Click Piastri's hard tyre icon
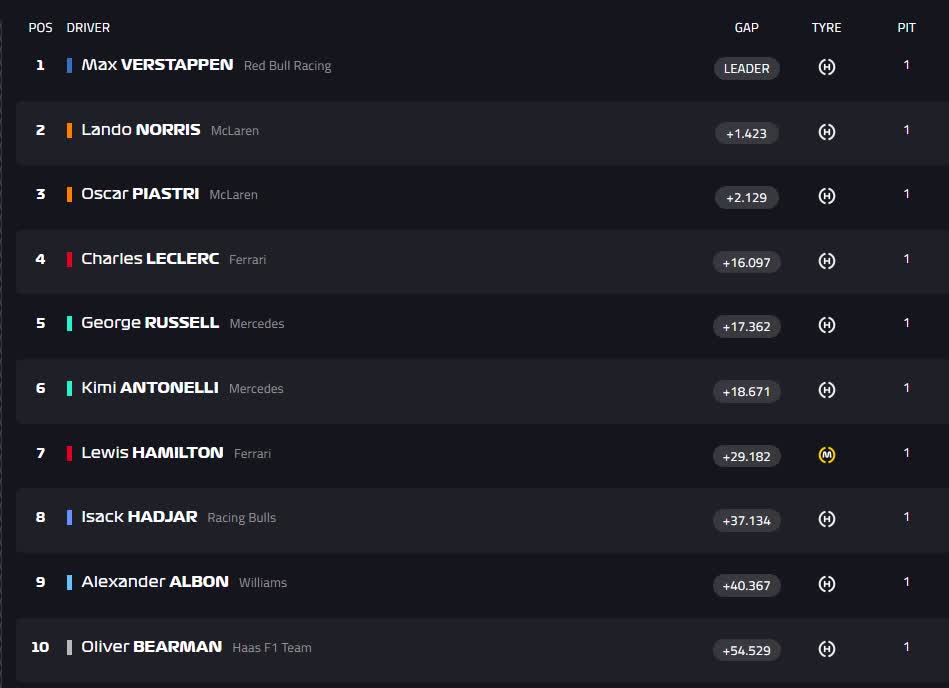Image resolution: width=949 pixels, height=688 pixels. (826, 196)
